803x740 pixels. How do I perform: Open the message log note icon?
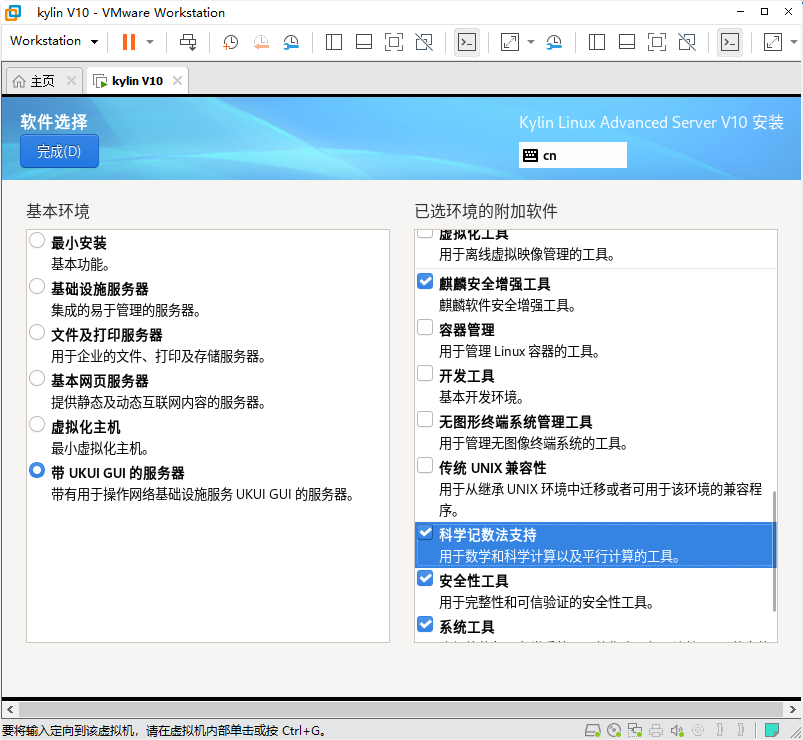[771, 731]
